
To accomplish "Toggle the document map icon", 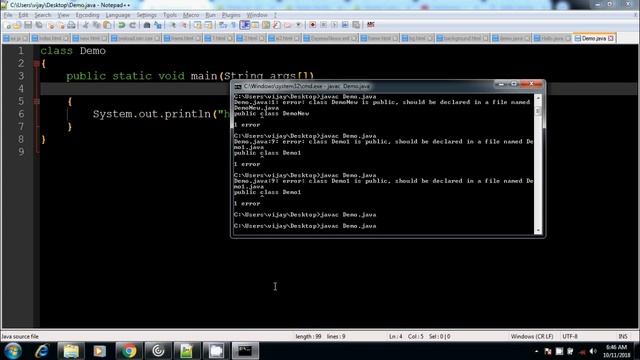I will pos(266,25).
